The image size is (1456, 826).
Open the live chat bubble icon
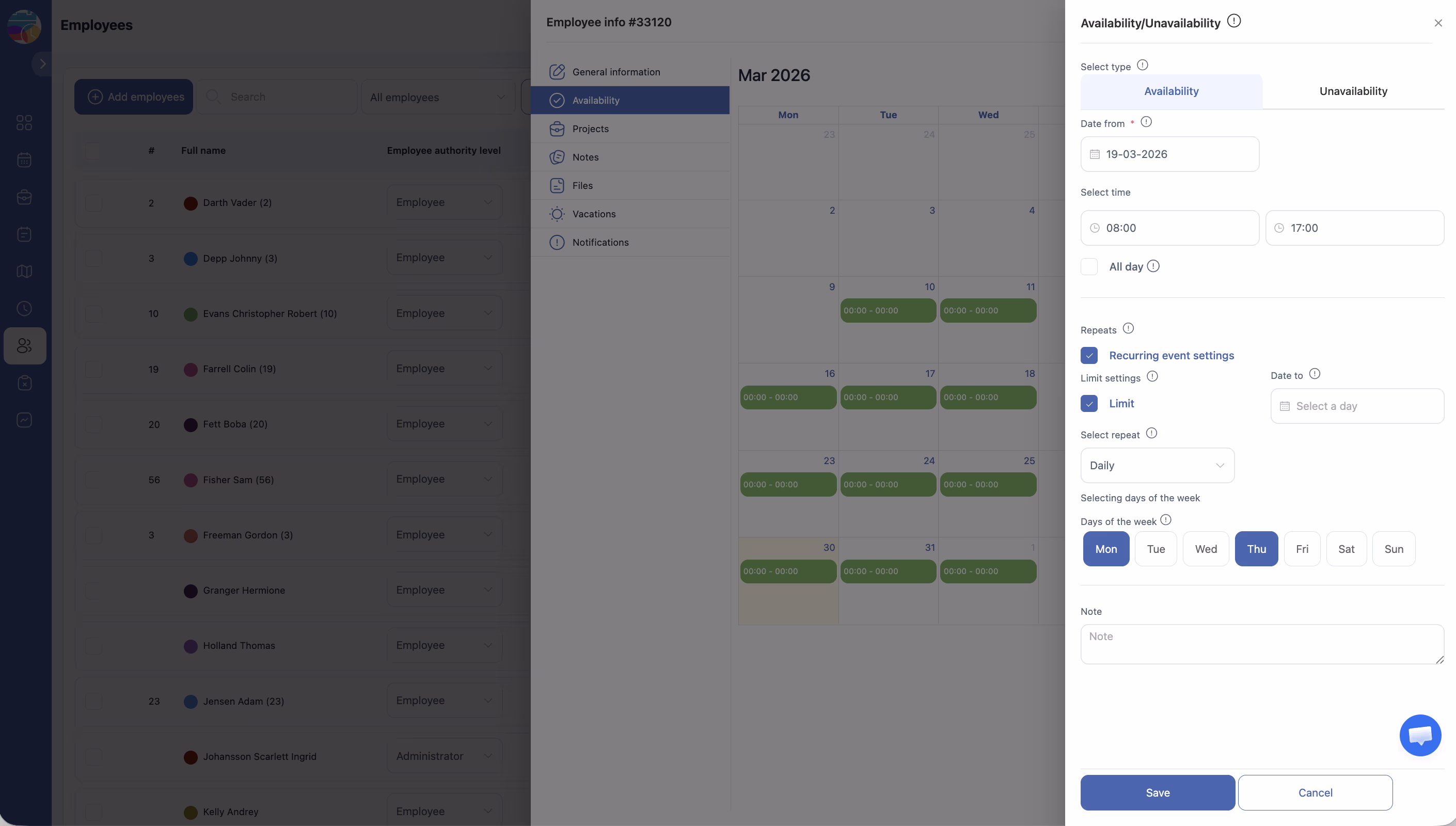coord(1420,735)
